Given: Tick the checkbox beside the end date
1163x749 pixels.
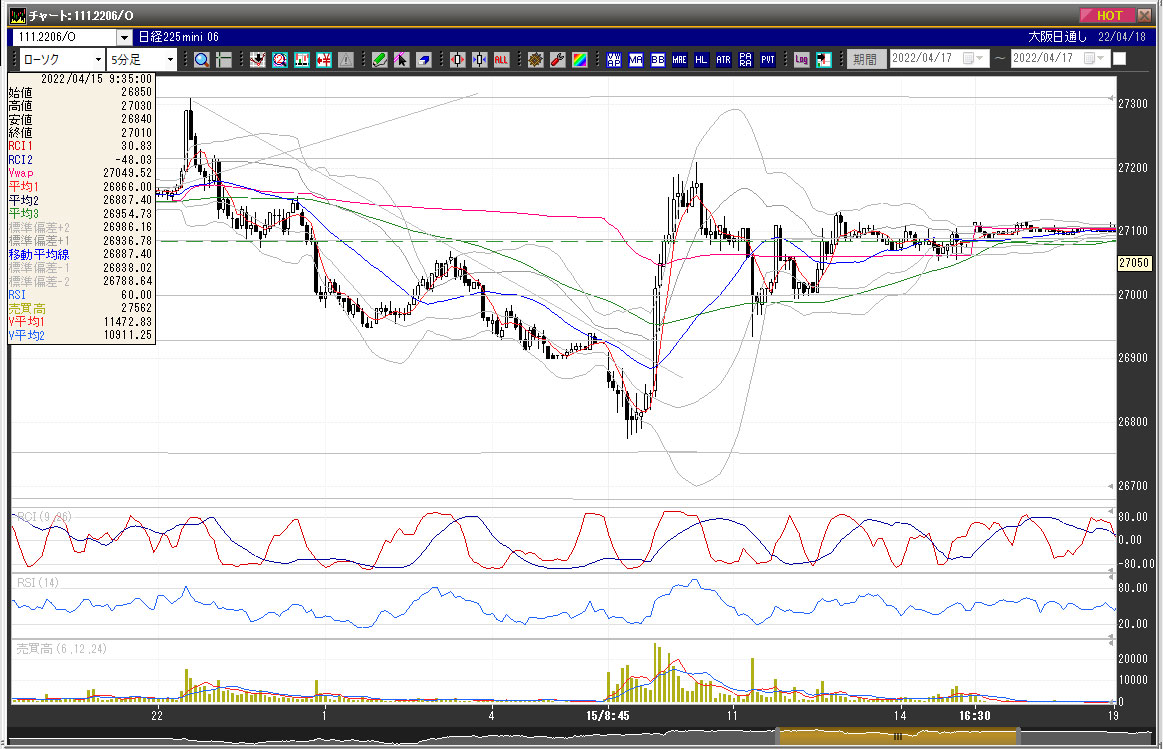Looking at the screenshot, I should (x=1120, y=59).
